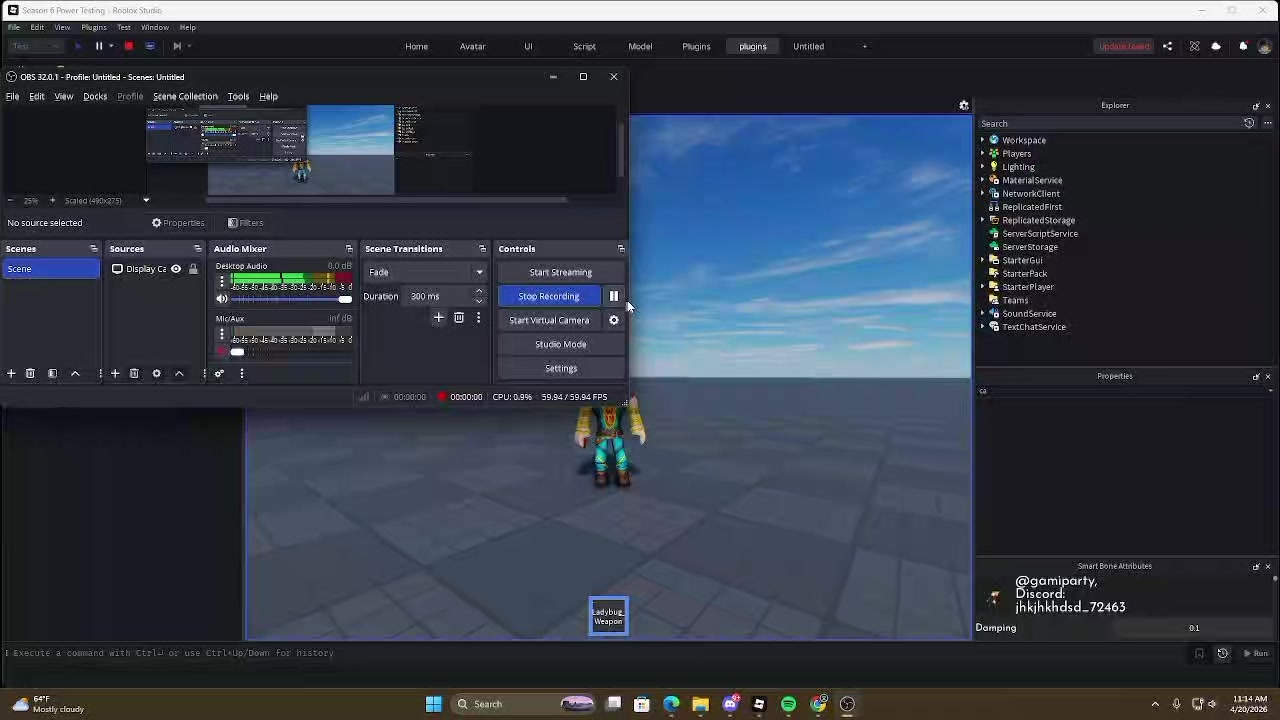
Task: Click the Start Streaming button
Action: click(x=561, y=272)
